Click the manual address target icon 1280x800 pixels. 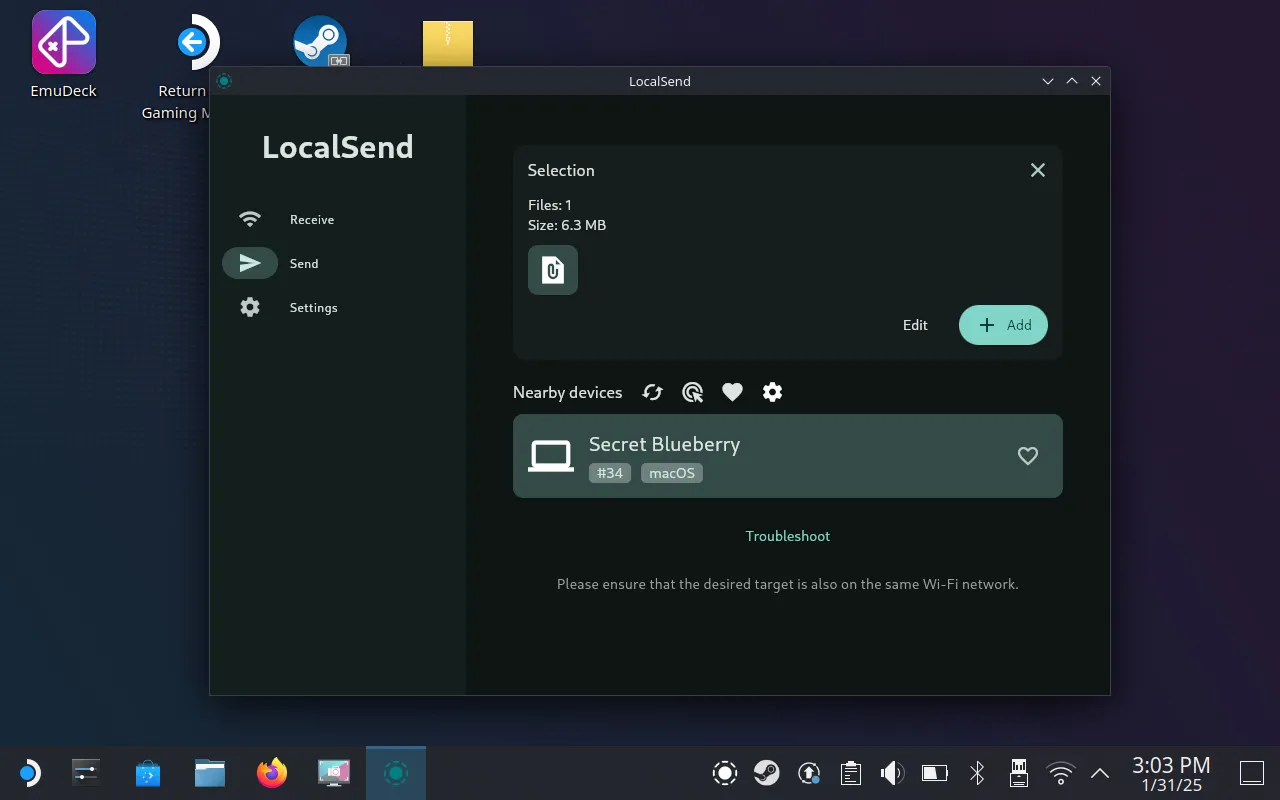pyautogui.click(x=692, y=393)
